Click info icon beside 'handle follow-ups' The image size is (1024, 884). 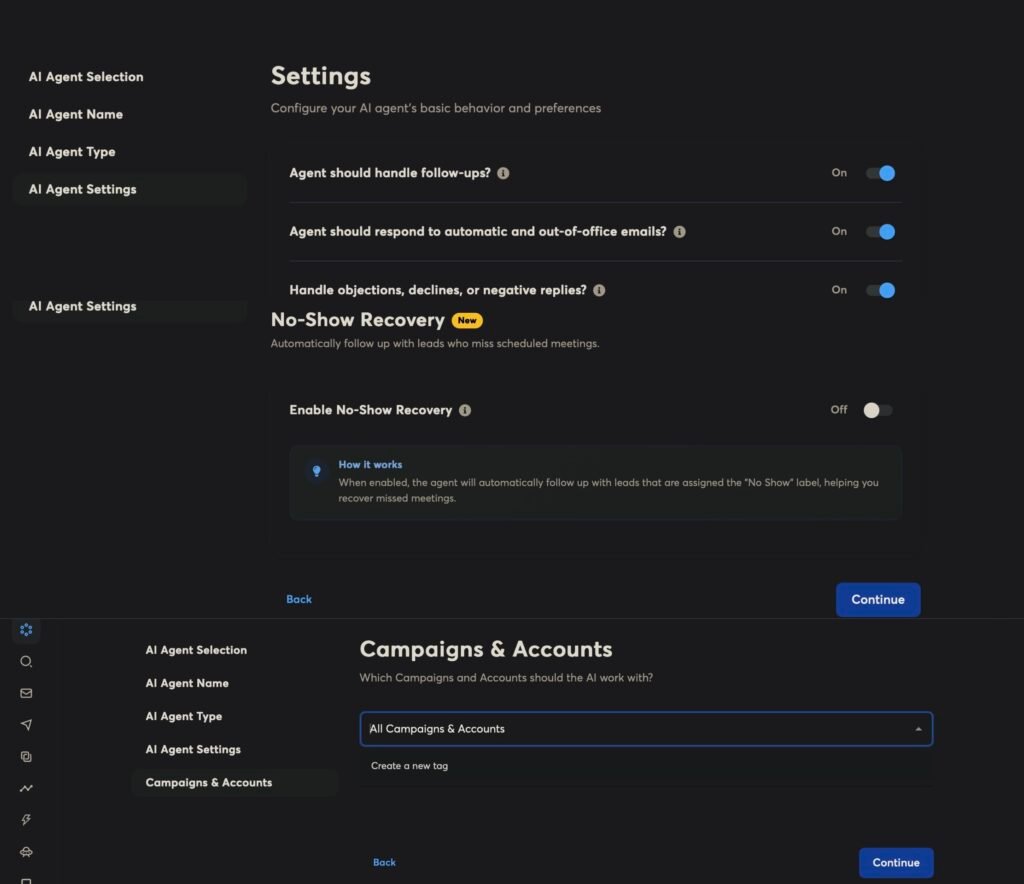[503, 173]
